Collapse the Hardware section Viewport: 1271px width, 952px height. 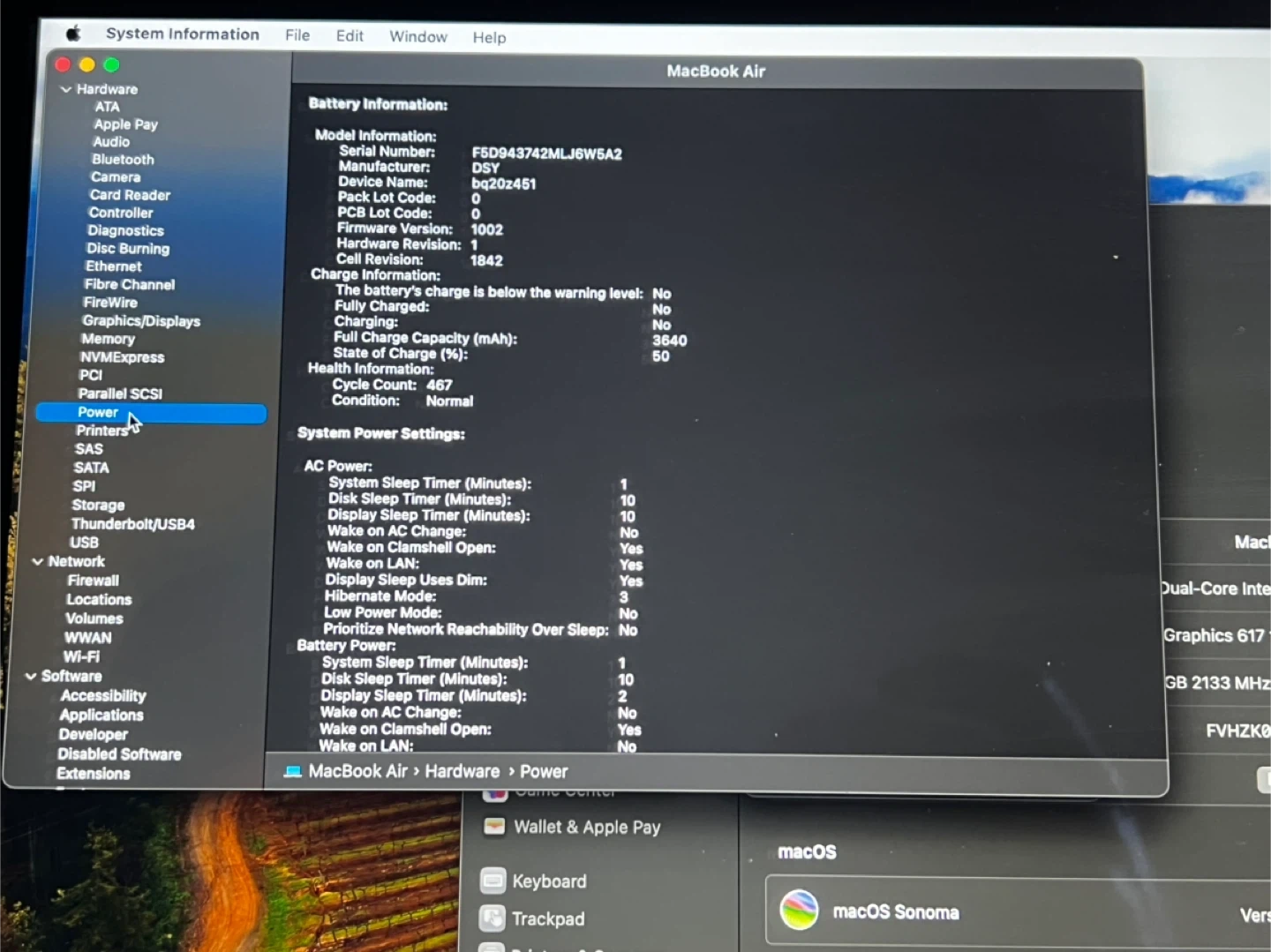click(x=66, y=89)
